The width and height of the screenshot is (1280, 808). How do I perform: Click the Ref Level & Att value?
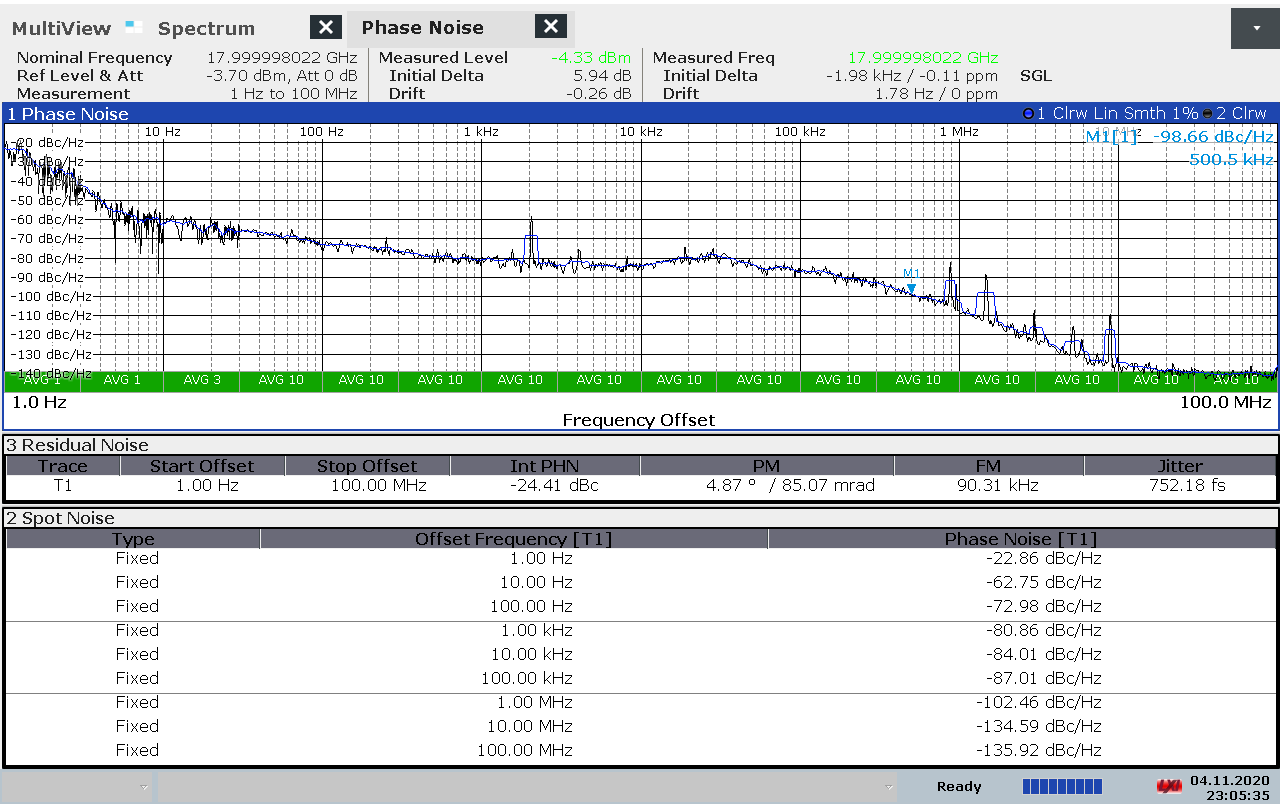[x=282, y=76]
